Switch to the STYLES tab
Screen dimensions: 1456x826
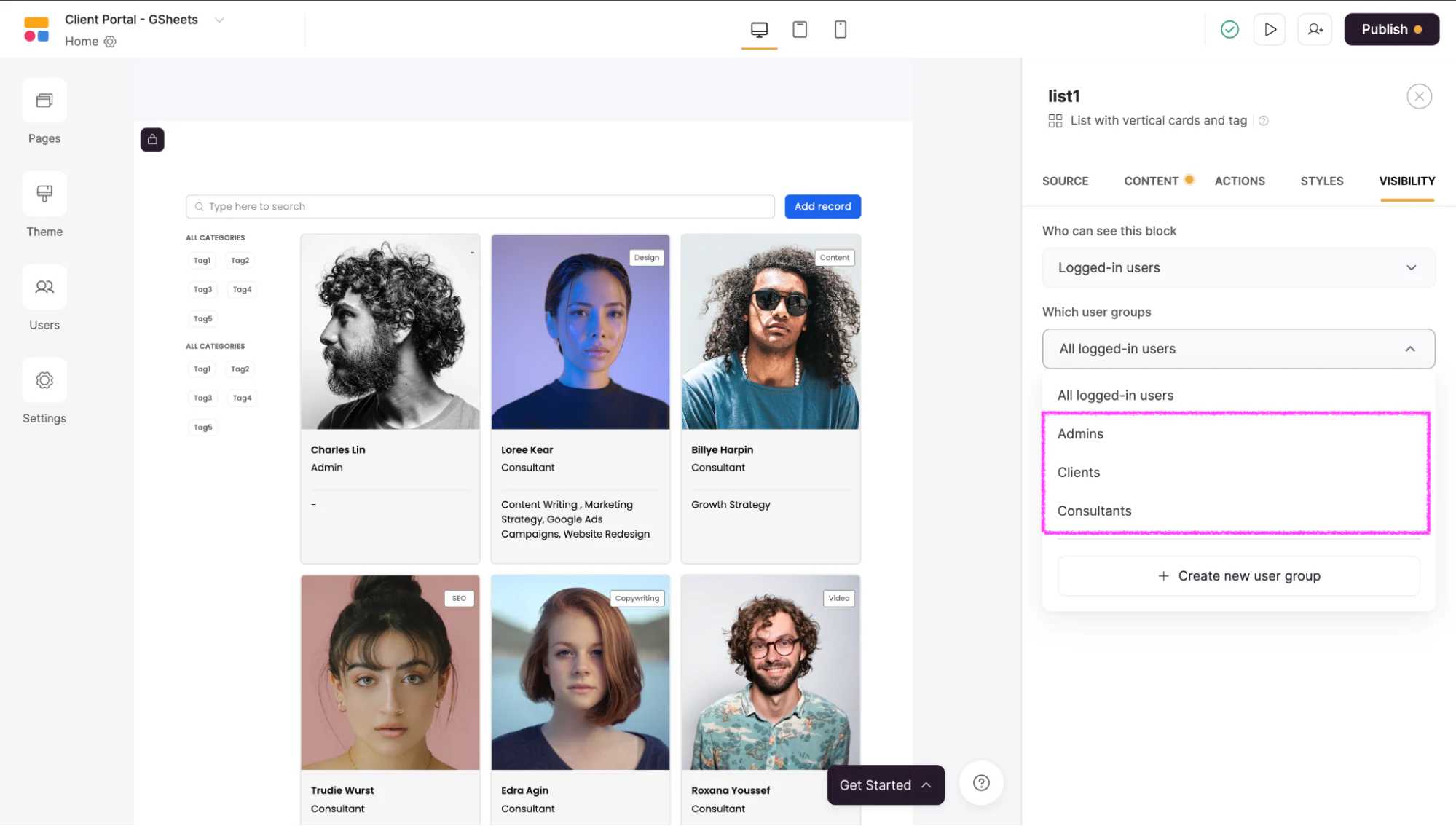click(x=1321, y=181)
